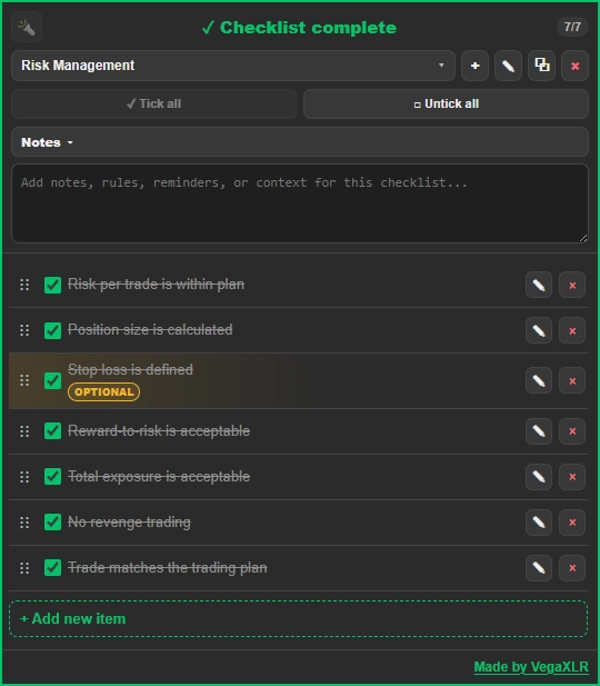Viewport: 600px width, 686px height.
Task: Click the text Position size is calculated
Action: coord(150,330)
